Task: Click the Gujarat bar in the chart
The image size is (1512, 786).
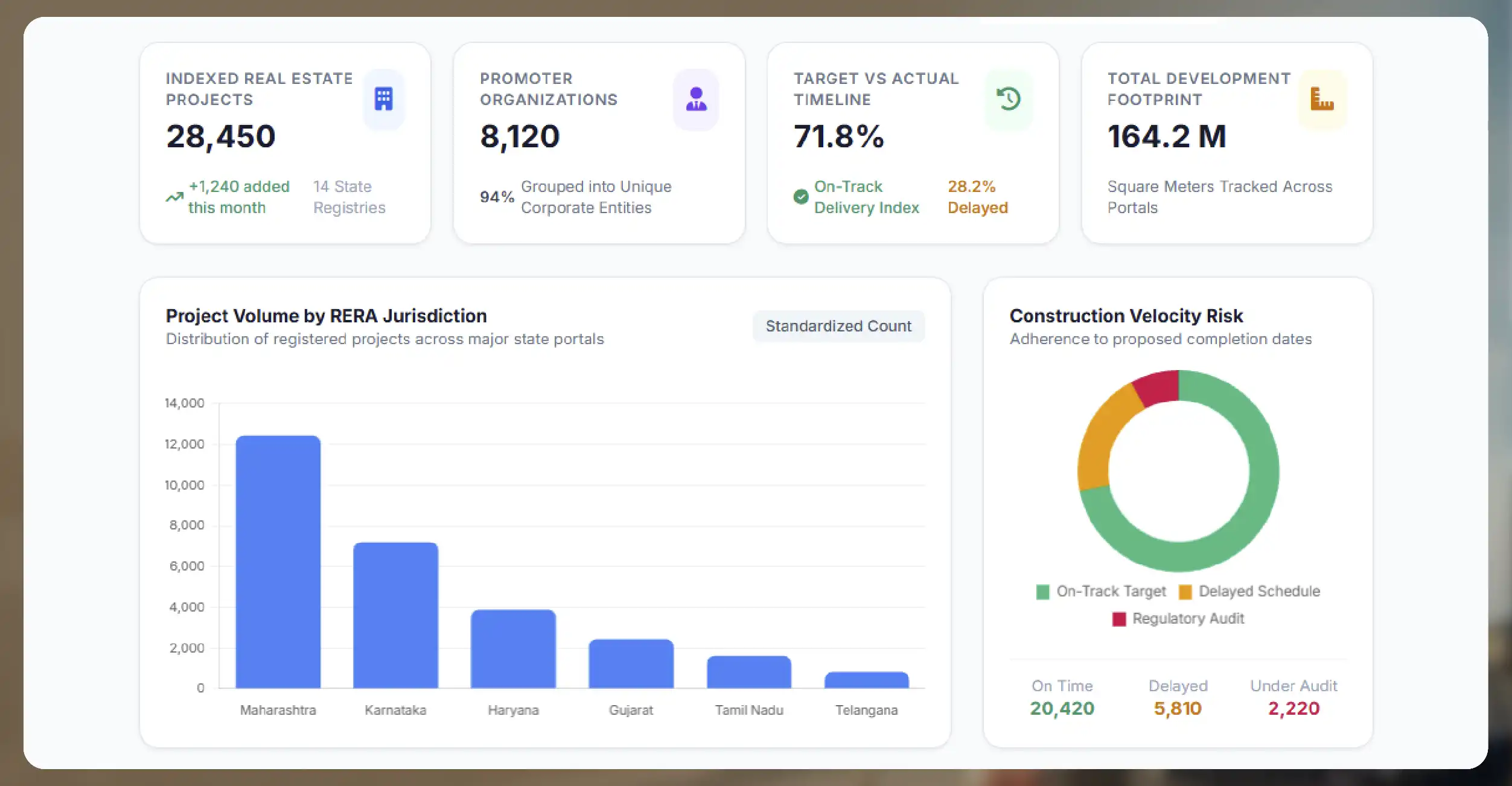Action: click(631, 663)
